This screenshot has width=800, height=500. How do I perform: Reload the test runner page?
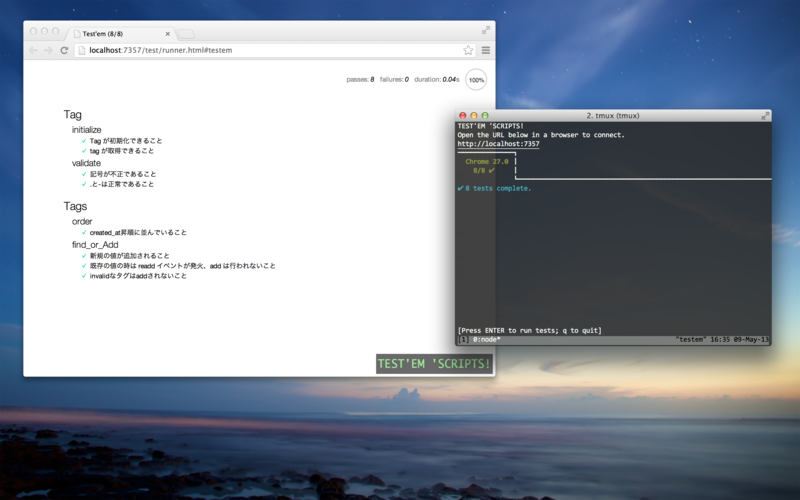tap(64, 50)
